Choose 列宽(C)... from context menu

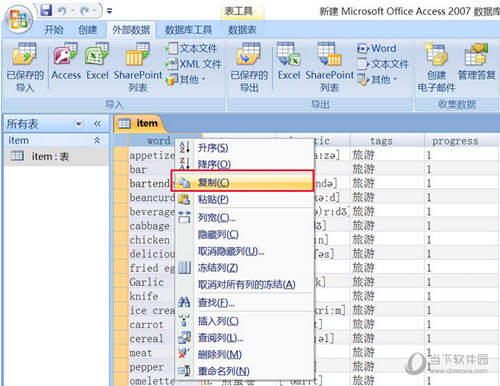pyautogui.click(x=244, y=218)
